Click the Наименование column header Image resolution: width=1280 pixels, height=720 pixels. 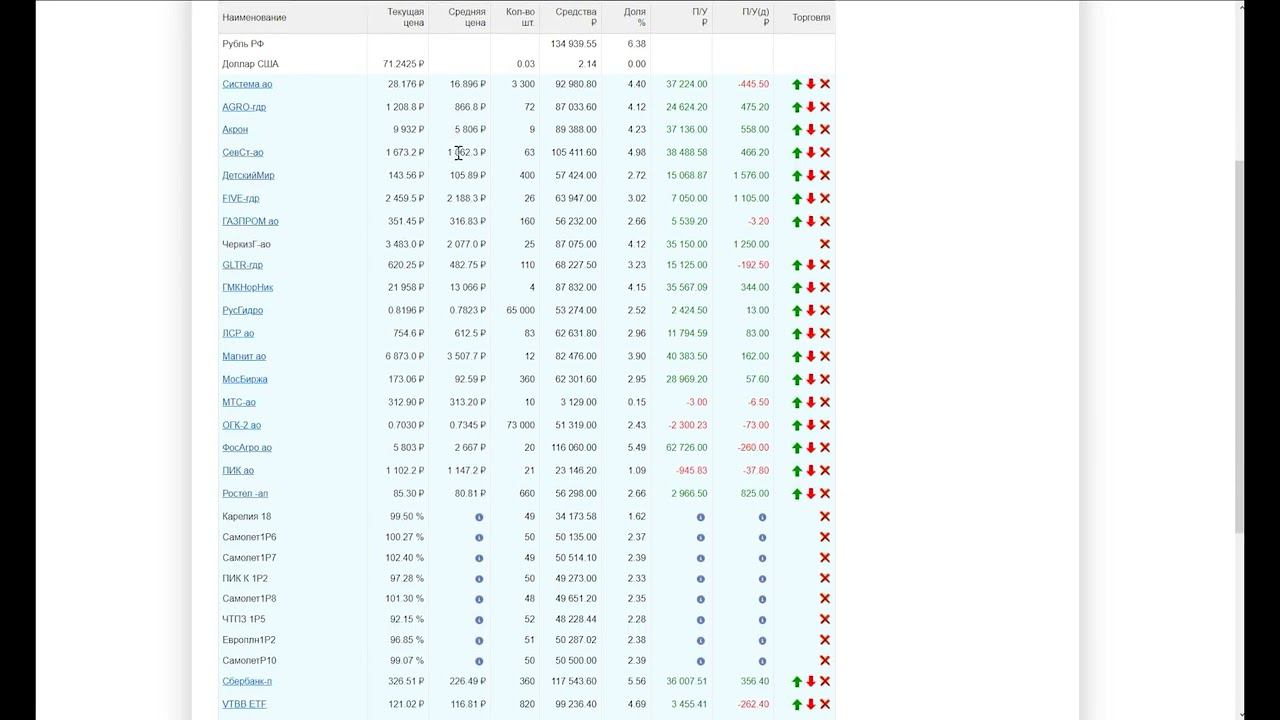point(254,18)
